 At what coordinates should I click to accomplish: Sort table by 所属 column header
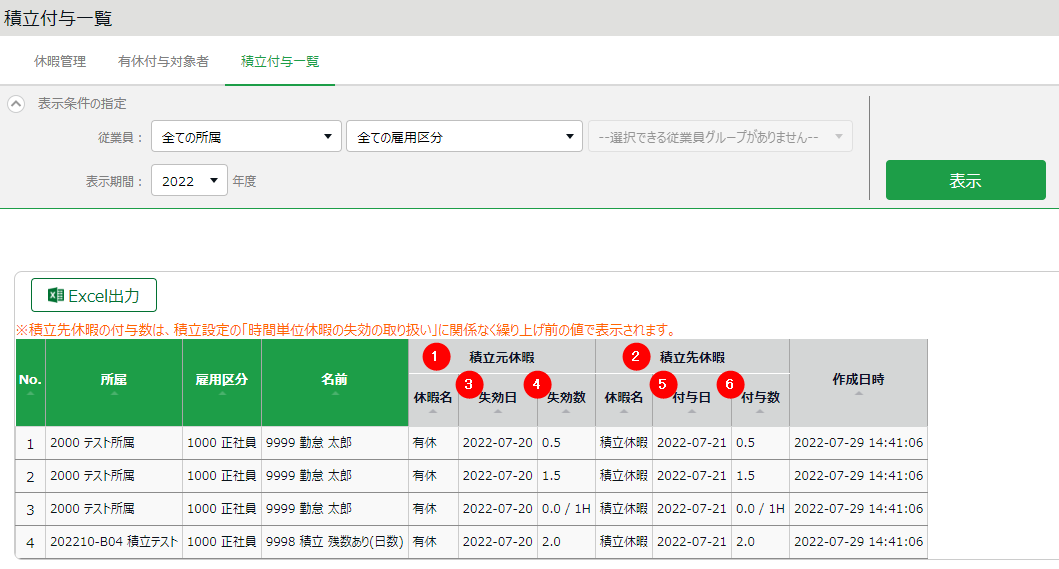point(114,382)
